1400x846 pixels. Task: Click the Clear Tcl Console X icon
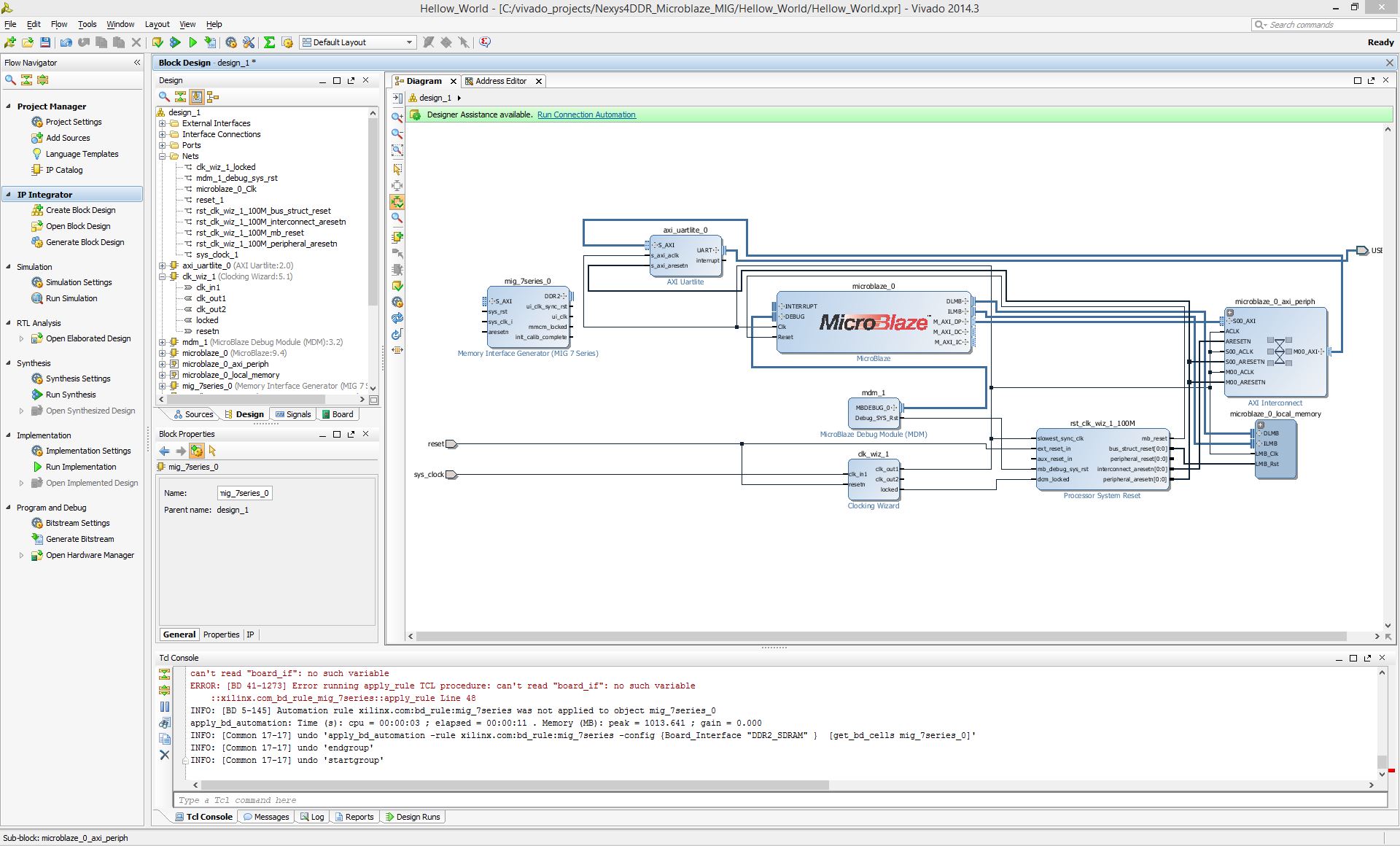click(165, 755)
